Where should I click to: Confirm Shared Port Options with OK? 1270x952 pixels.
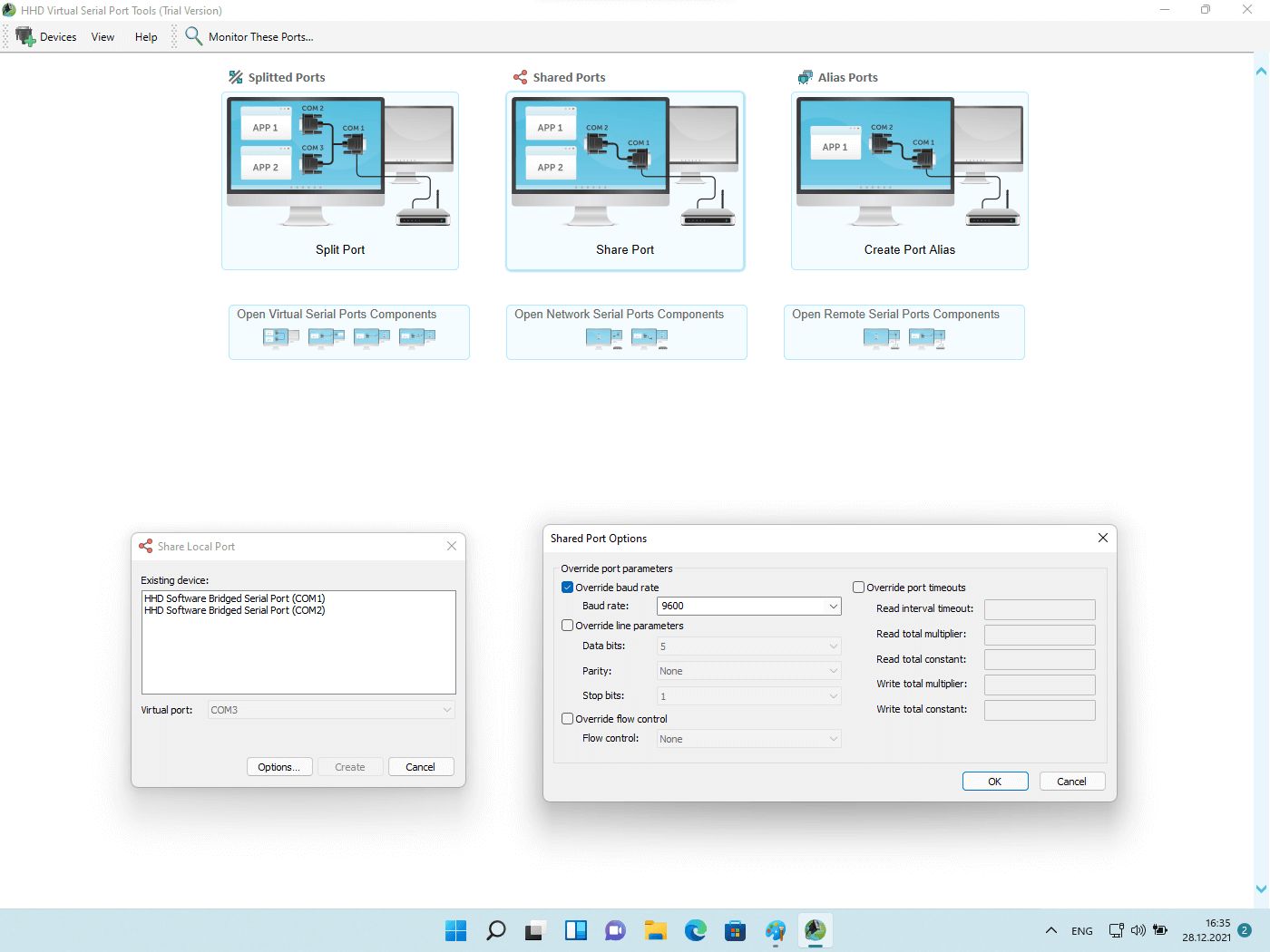(x=994, y=781)
